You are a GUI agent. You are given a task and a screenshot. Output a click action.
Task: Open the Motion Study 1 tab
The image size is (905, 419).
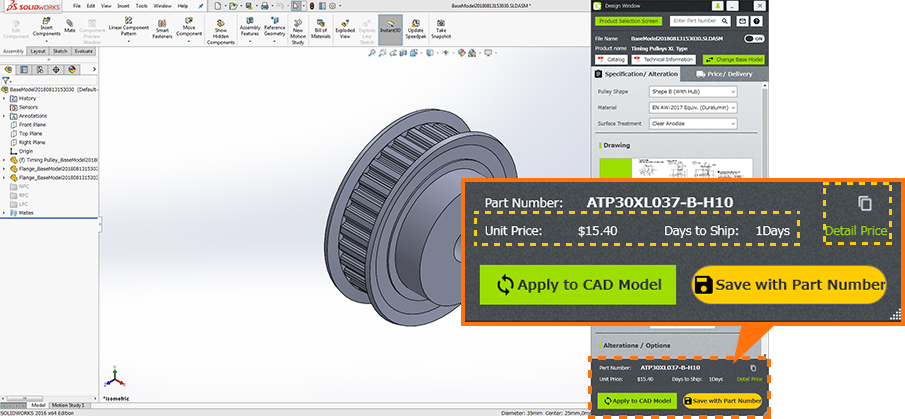70,405
